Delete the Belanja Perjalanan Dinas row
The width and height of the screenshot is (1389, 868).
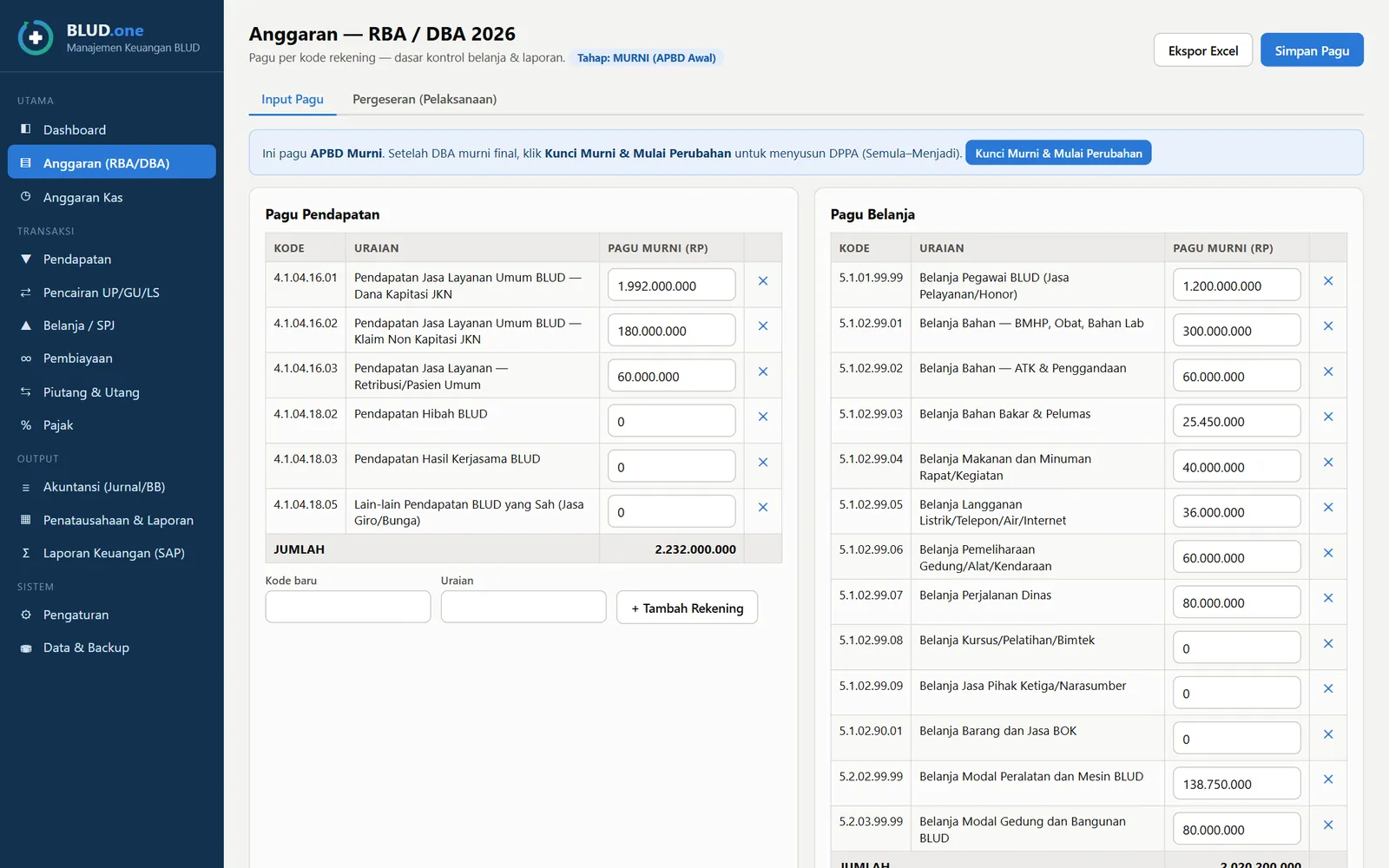(x=1328, y=598)
